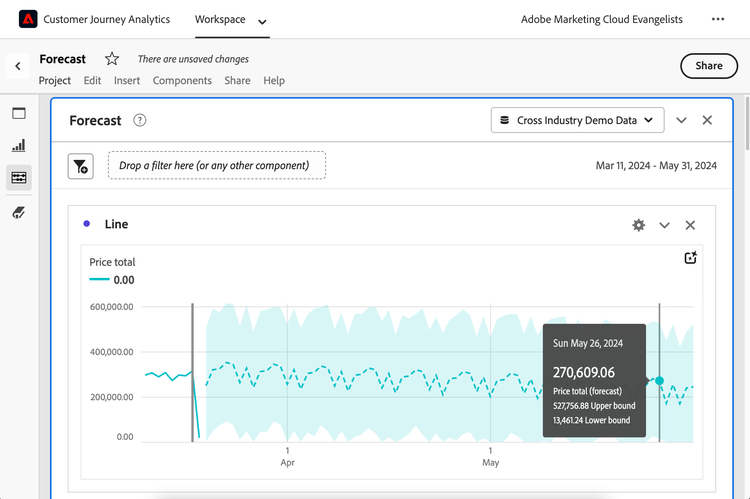Click the Share button
750x499 pixels.
708,66
